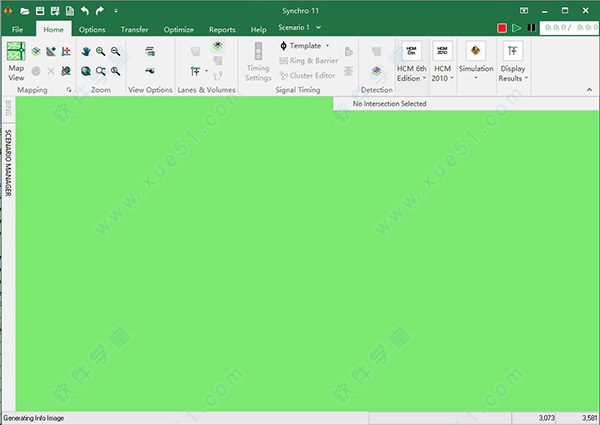Viewport: 600px width, 425px height.
Task: Open the lane arrows dropdown arrow
Action: click(207, 71)
